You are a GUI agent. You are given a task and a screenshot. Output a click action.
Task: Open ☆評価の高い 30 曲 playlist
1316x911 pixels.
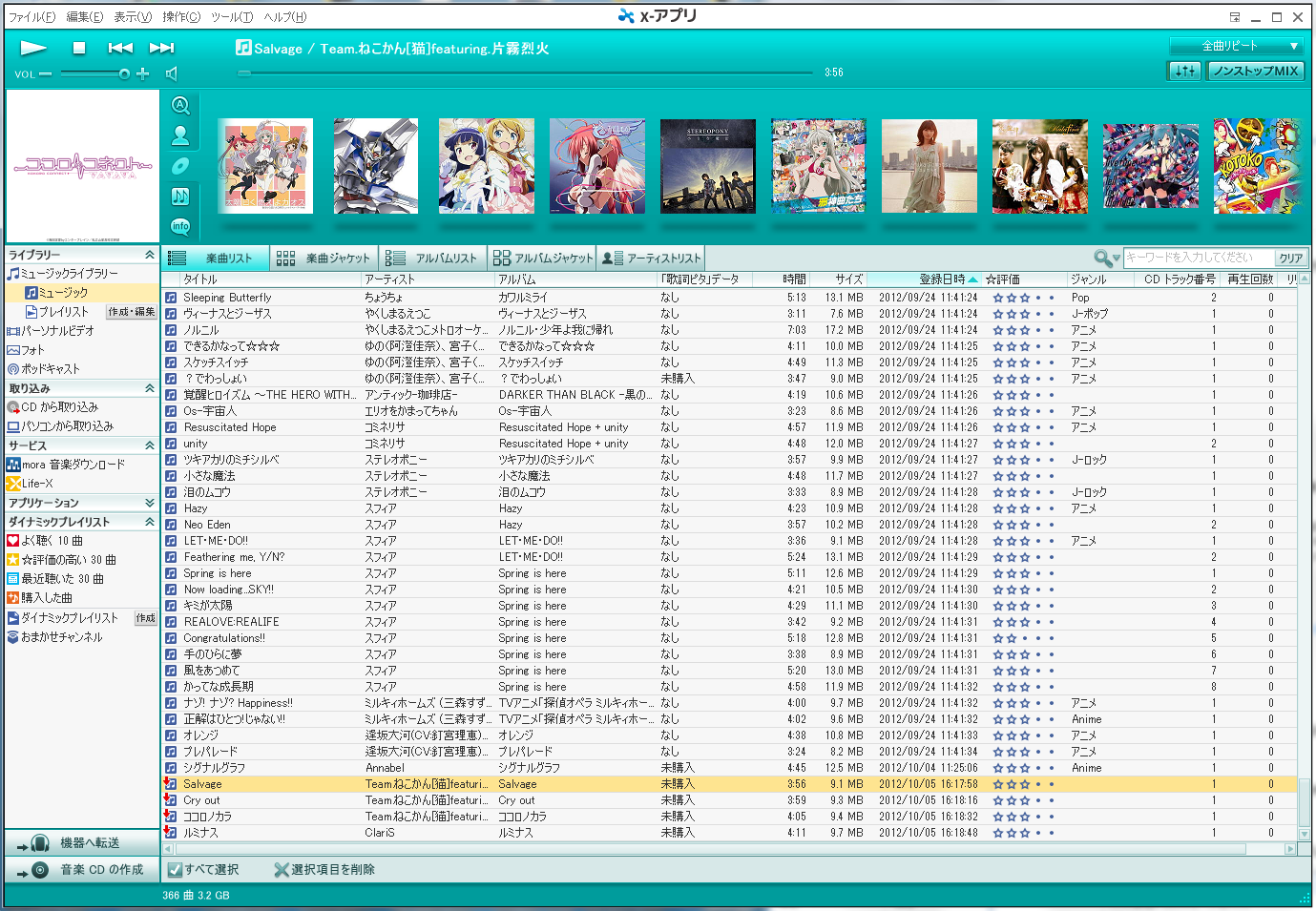click(61, 560)
